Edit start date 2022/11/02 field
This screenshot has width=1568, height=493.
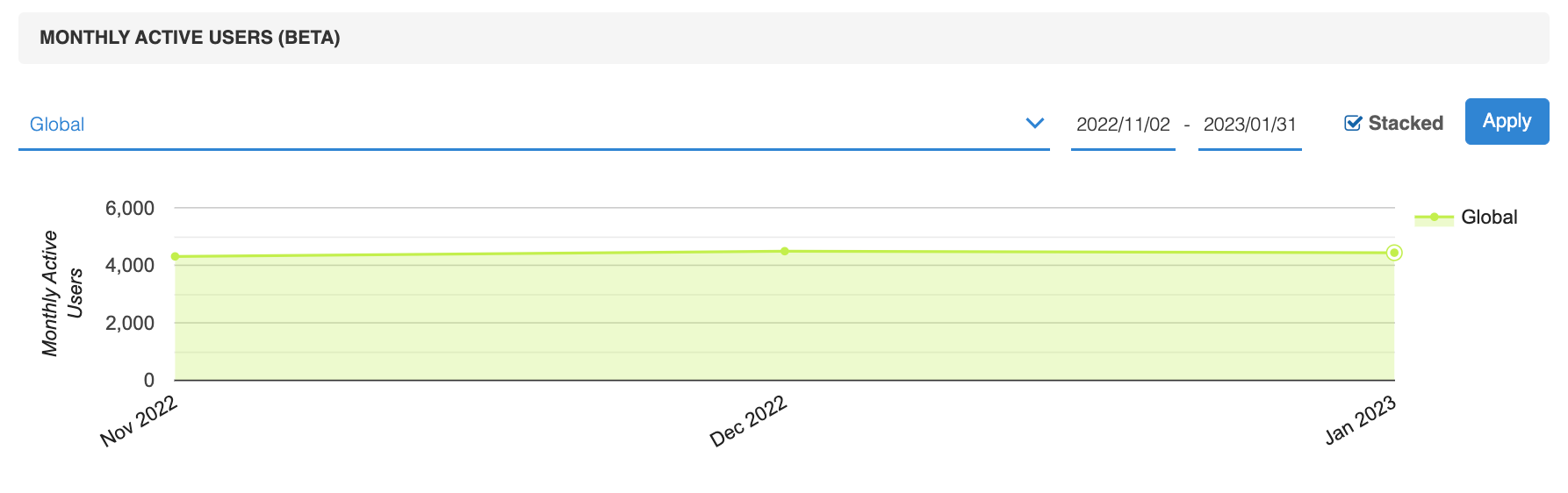coord(1123,125)
